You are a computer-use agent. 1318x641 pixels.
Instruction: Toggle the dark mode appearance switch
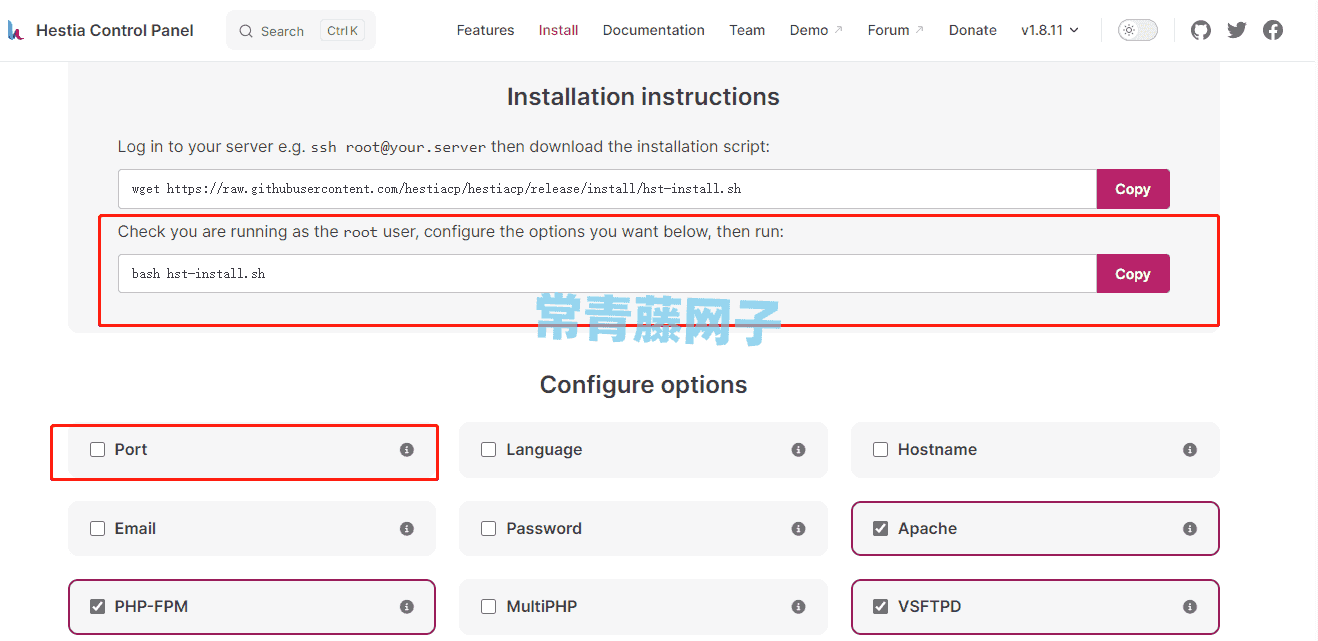[1137, 30]
